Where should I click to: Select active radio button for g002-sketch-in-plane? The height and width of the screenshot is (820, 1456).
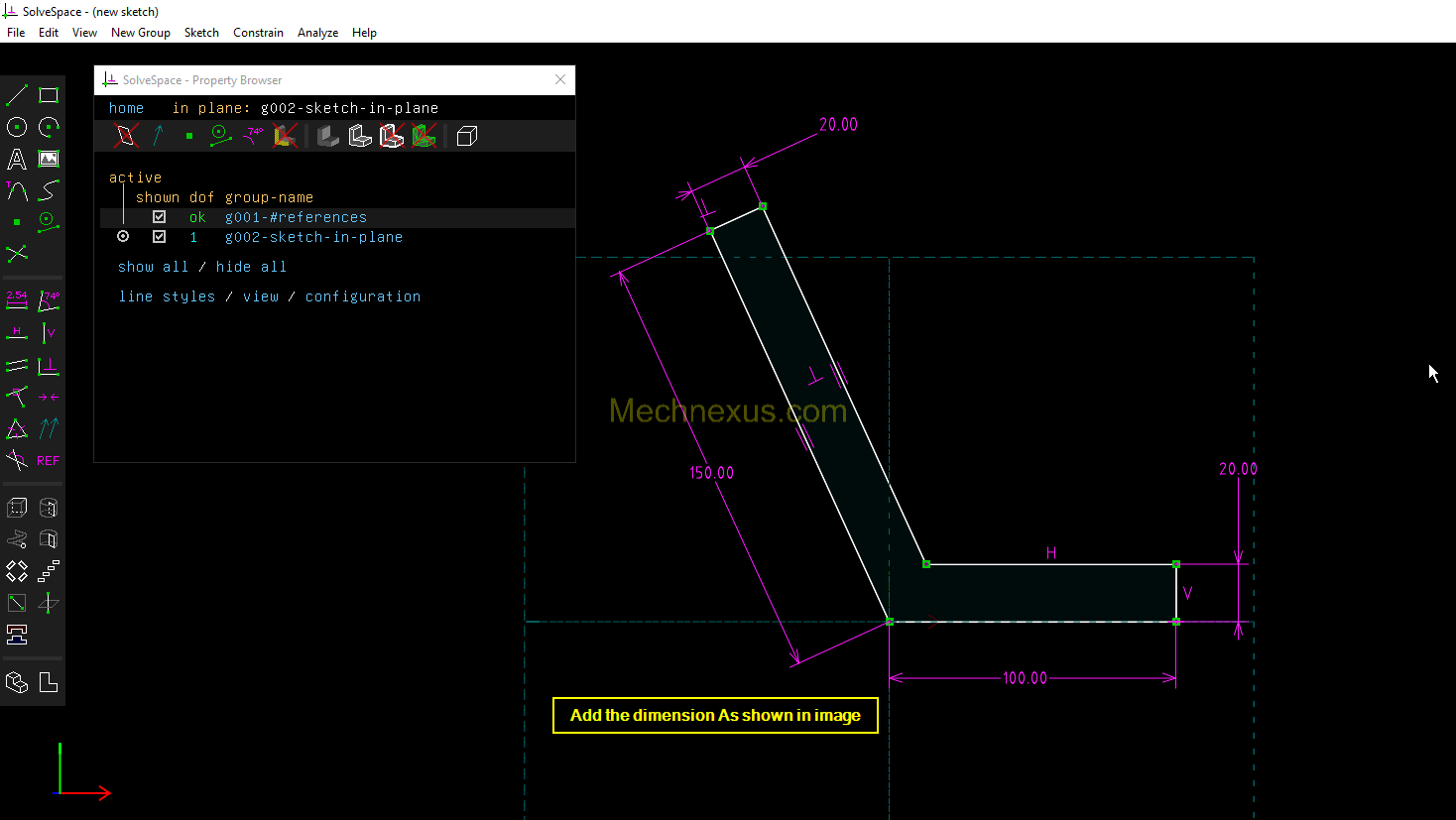coord(123,237)
